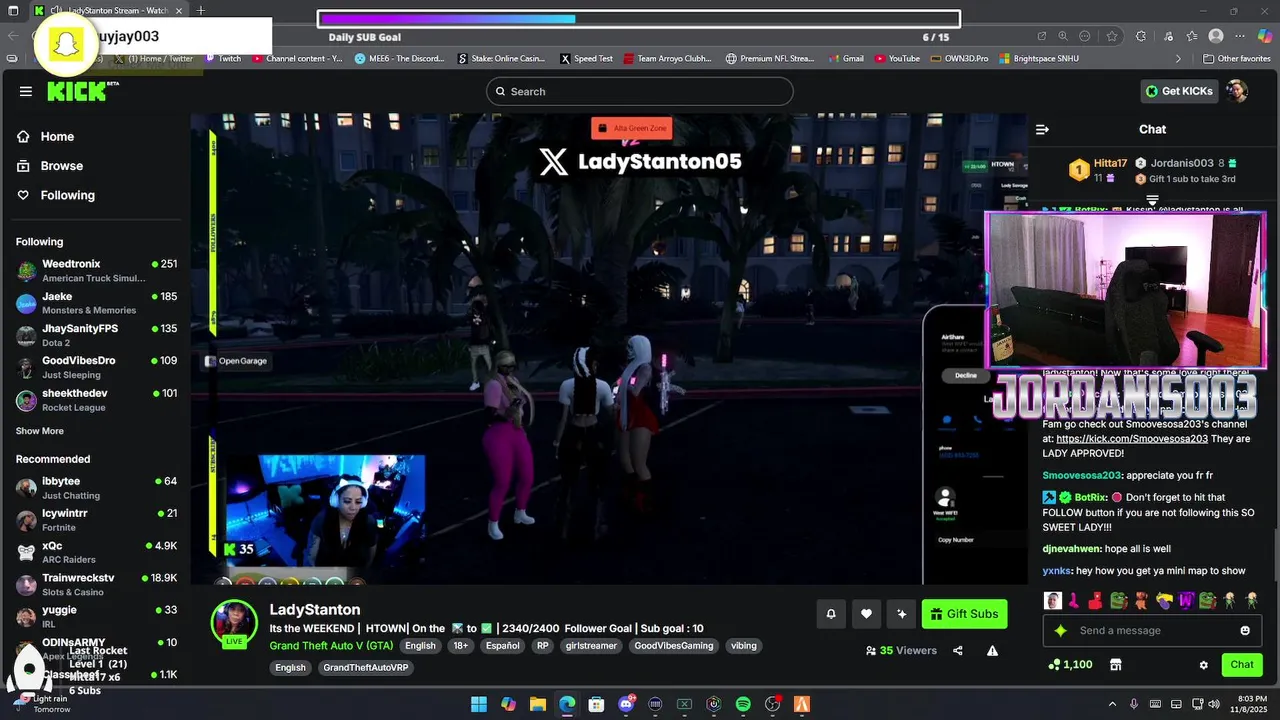Click the Gmail bookmark
This screenshot has width=1280, height=720.
pos(846,59)
